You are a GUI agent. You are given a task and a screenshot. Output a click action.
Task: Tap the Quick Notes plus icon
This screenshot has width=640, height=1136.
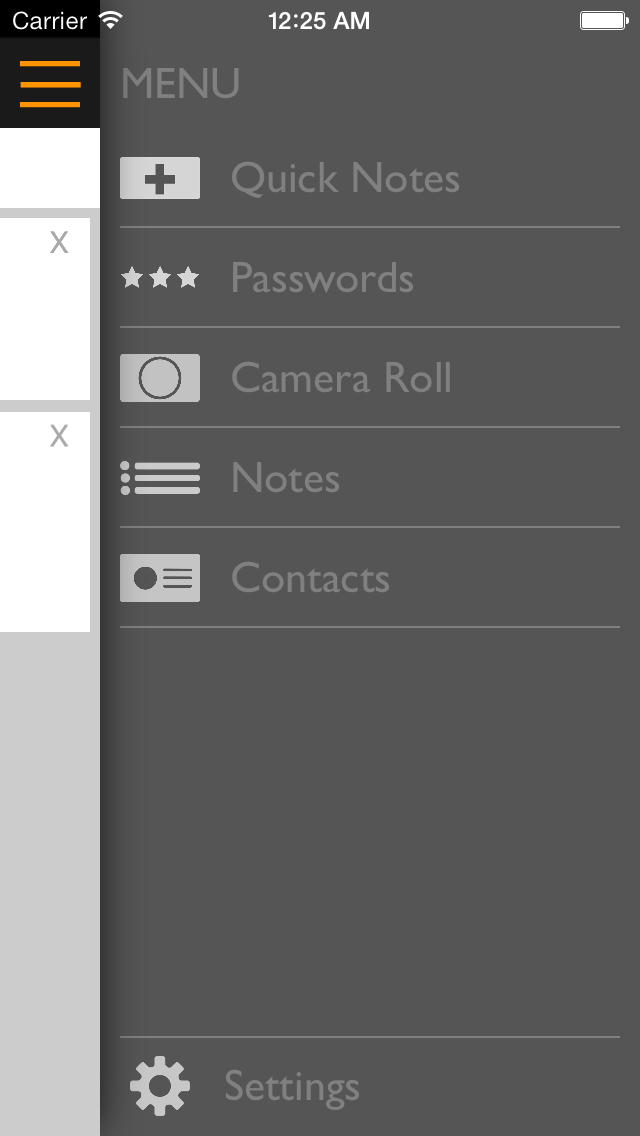(x=160, y=179)
